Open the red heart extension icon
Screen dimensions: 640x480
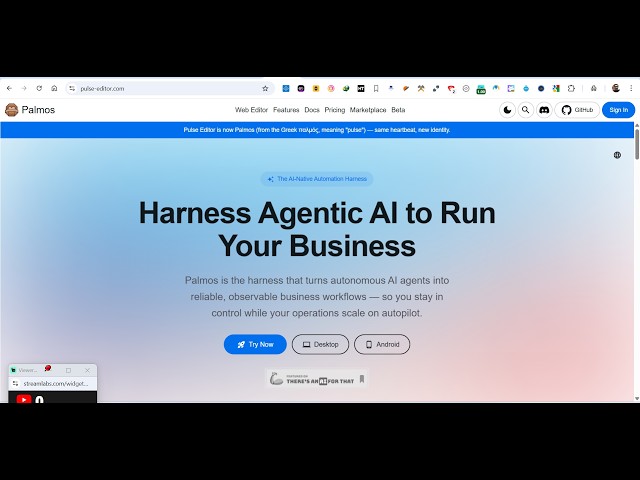click(451, 89)
